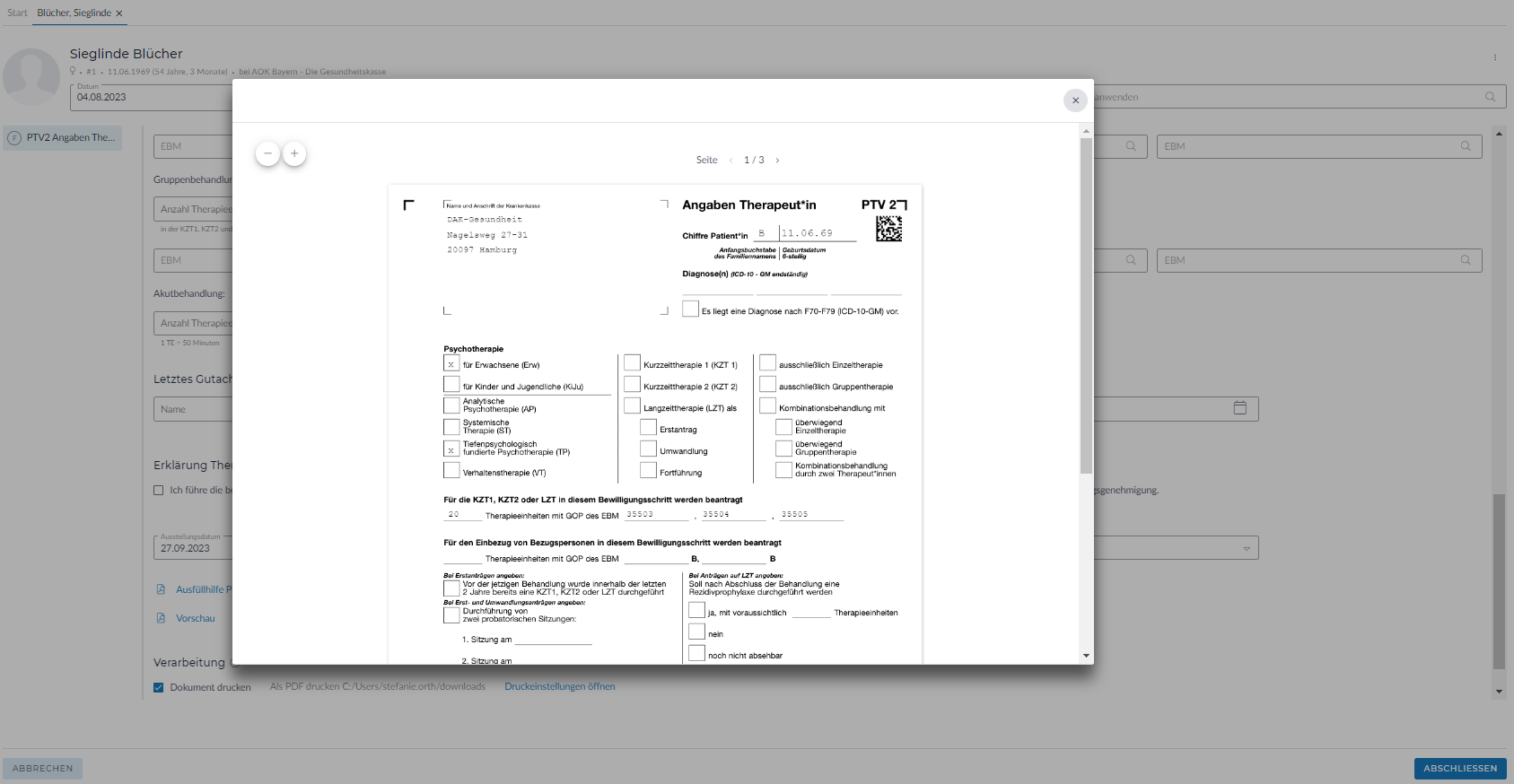Select the Blücher, Sieglinde tab

[74, 13]
